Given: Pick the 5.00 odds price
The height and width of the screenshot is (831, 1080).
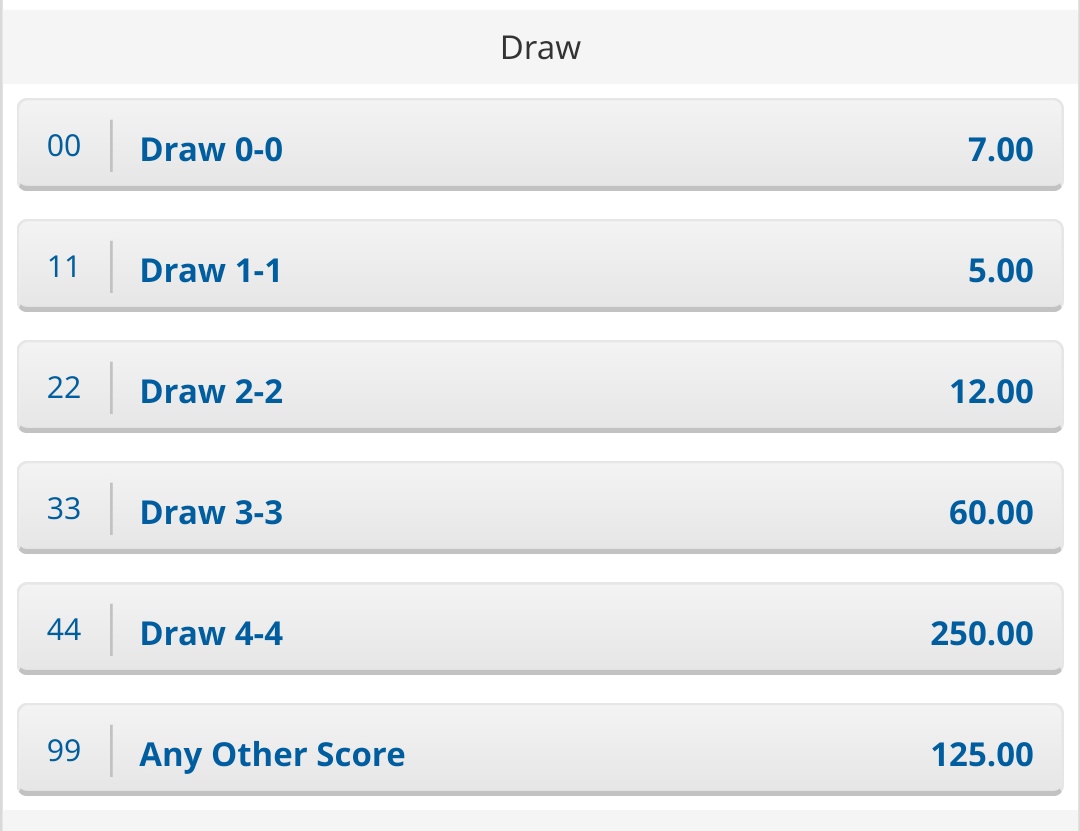Looking at the screenshot, I should click(1000, 271).
